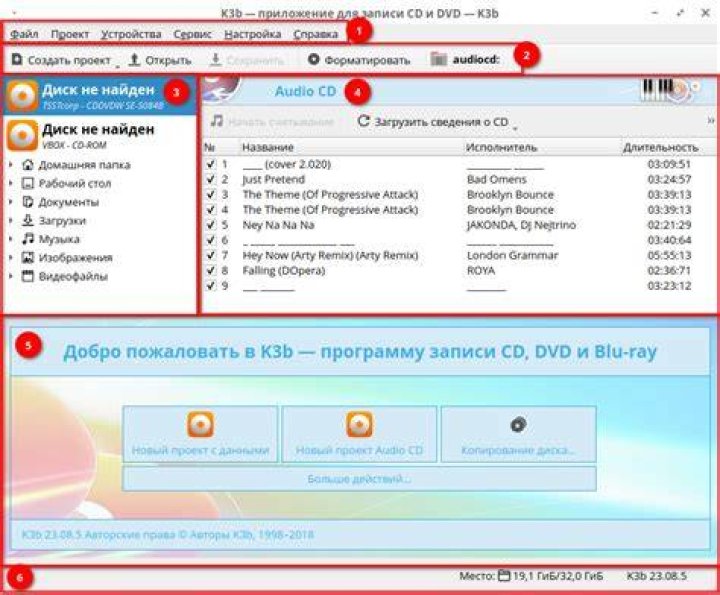Click the Создать проект toolbar icon
The image size is (720, 595).
pos(17,60)
